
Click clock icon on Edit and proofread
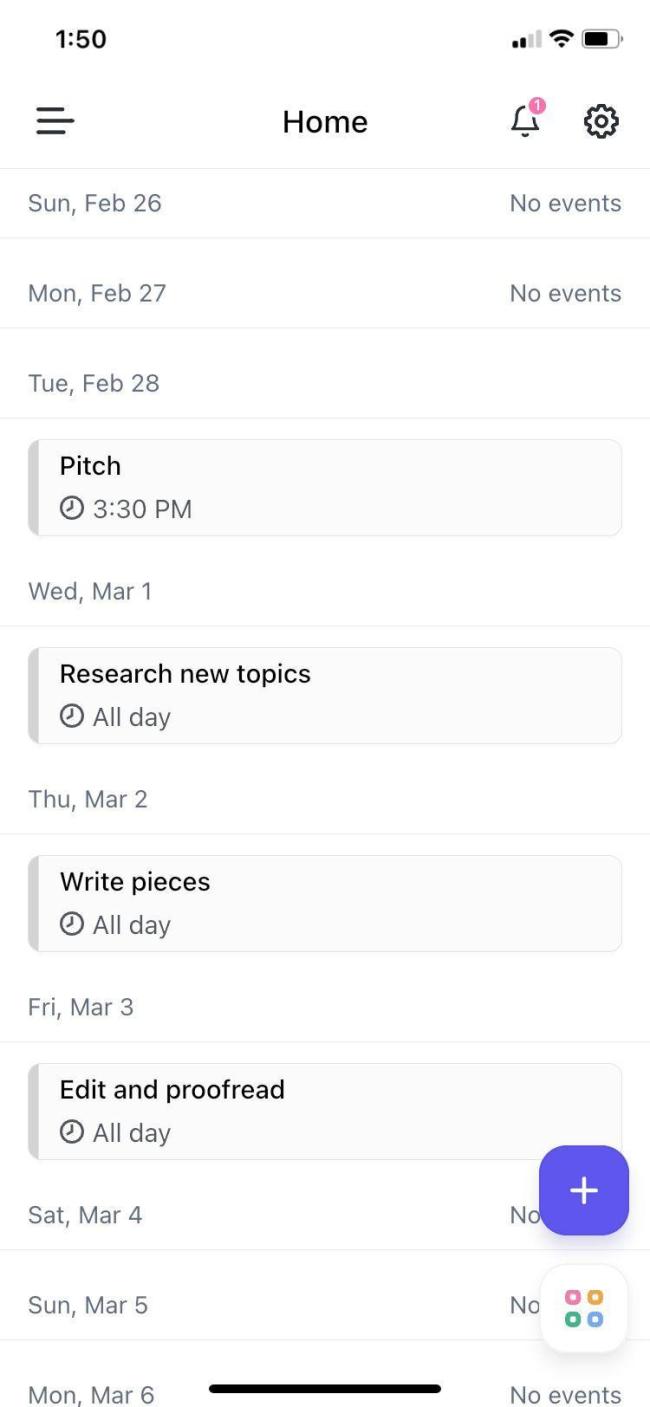pyautogui.click(x=71, y=1133)
